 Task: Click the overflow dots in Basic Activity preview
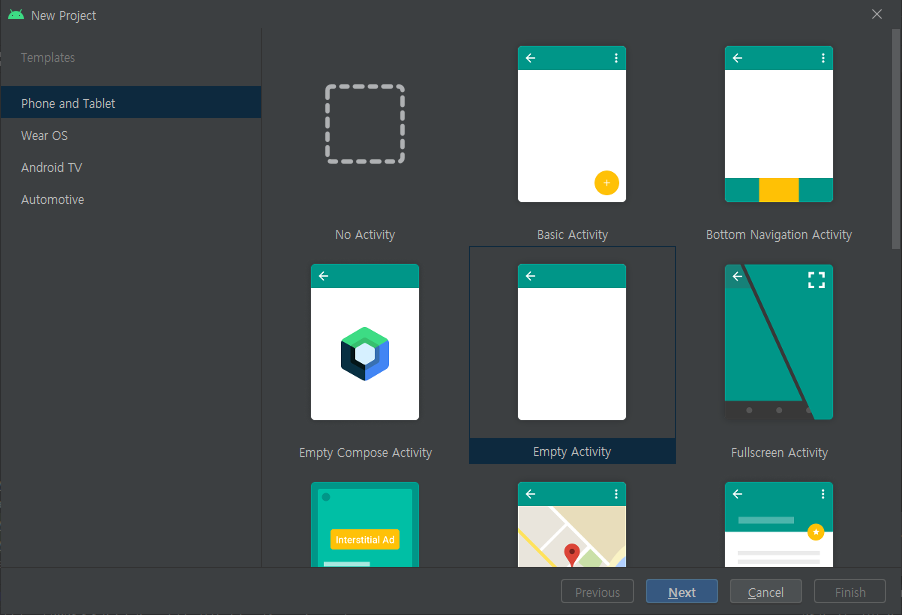616,58
